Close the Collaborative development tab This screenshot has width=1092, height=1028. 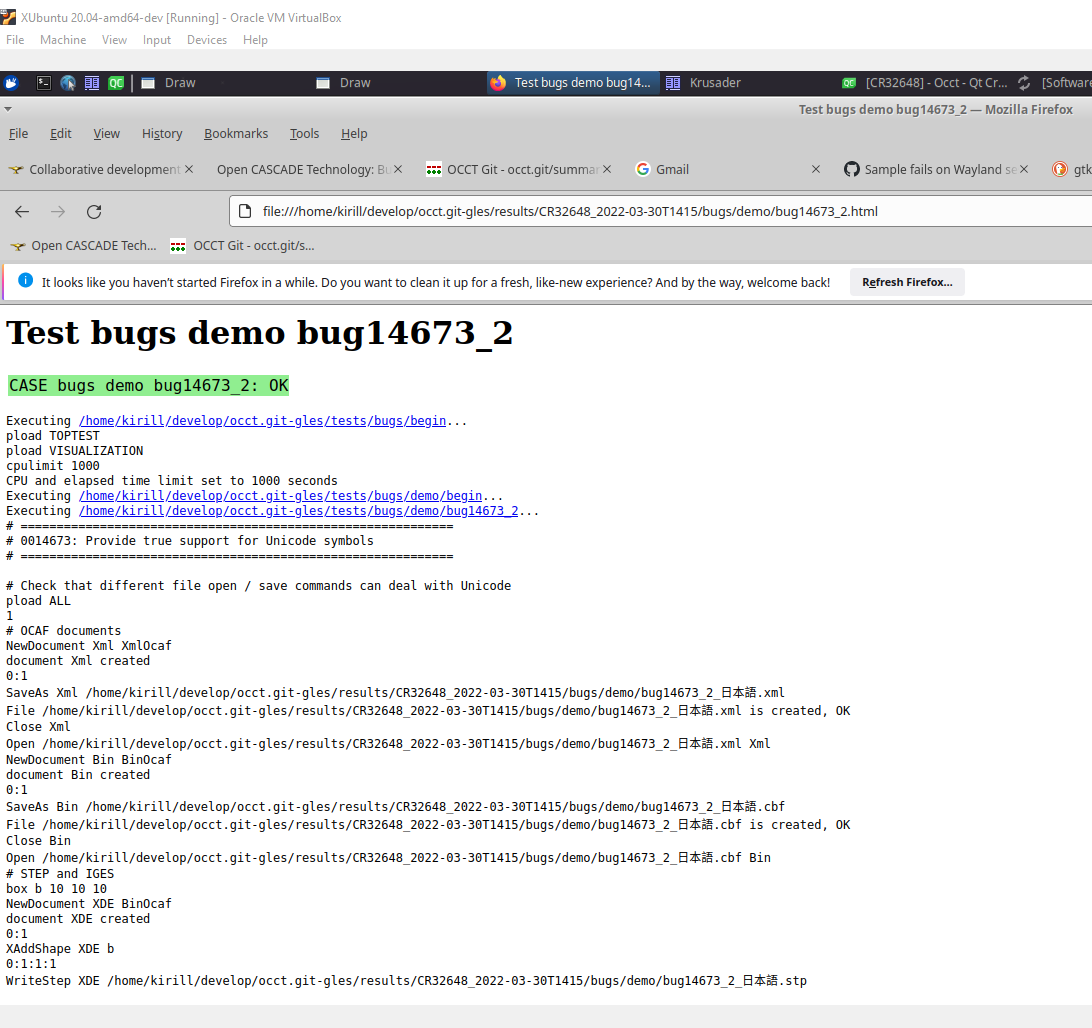click(189, 169)
